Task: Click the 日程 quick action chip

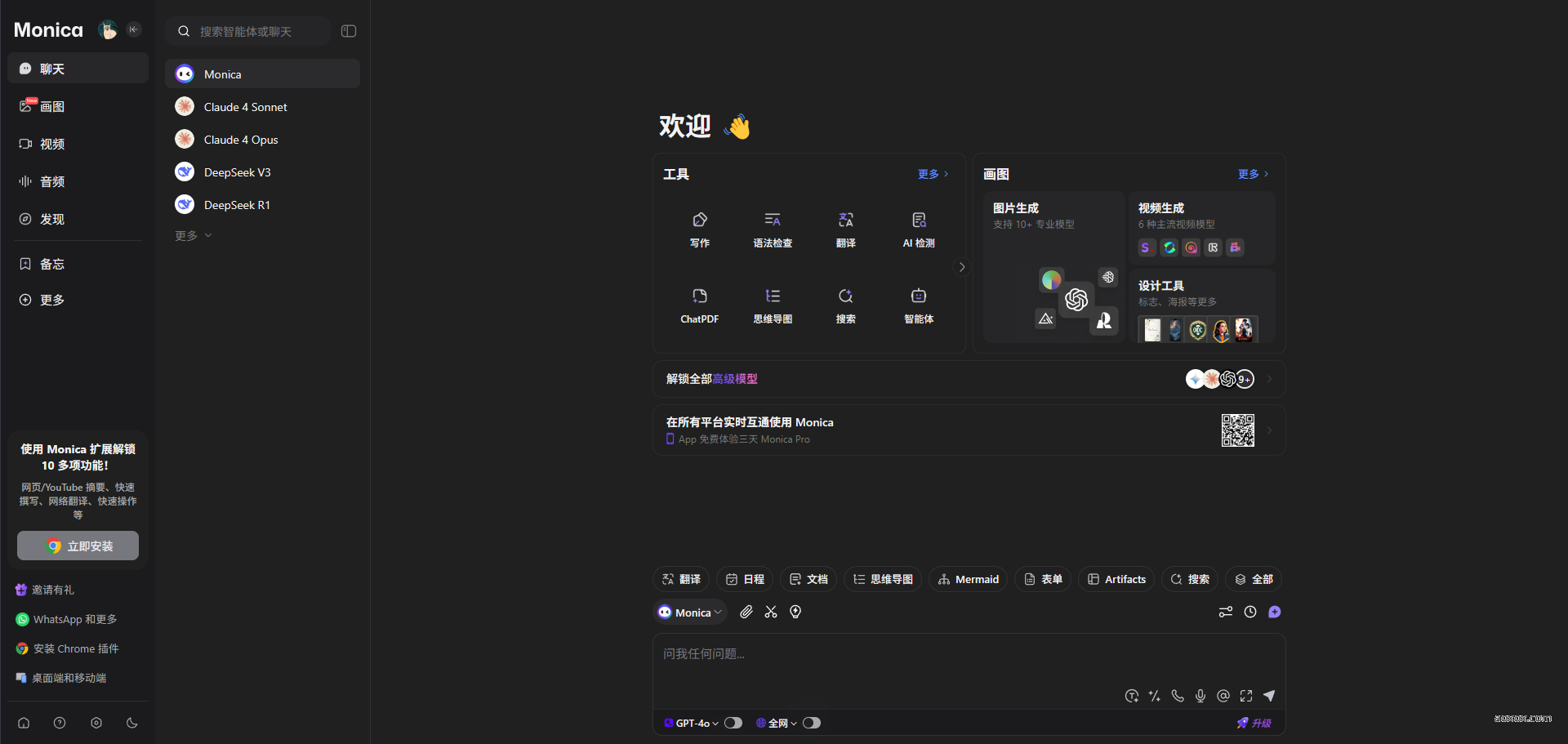Action: click(x=746, y=579)
